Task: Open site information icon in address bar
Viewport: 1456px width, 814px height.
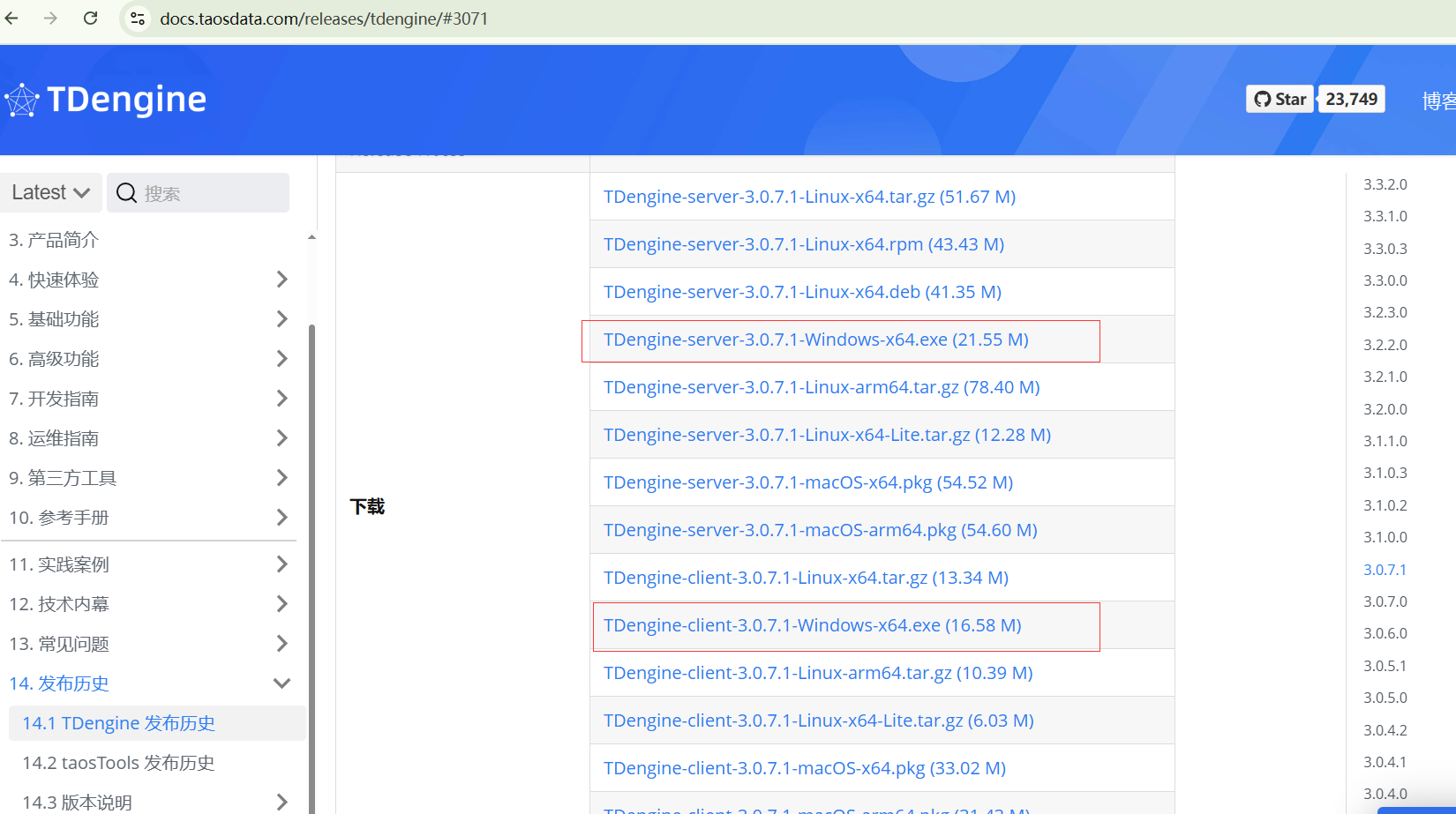Action: pyautogui.click(x=138, y=19)
